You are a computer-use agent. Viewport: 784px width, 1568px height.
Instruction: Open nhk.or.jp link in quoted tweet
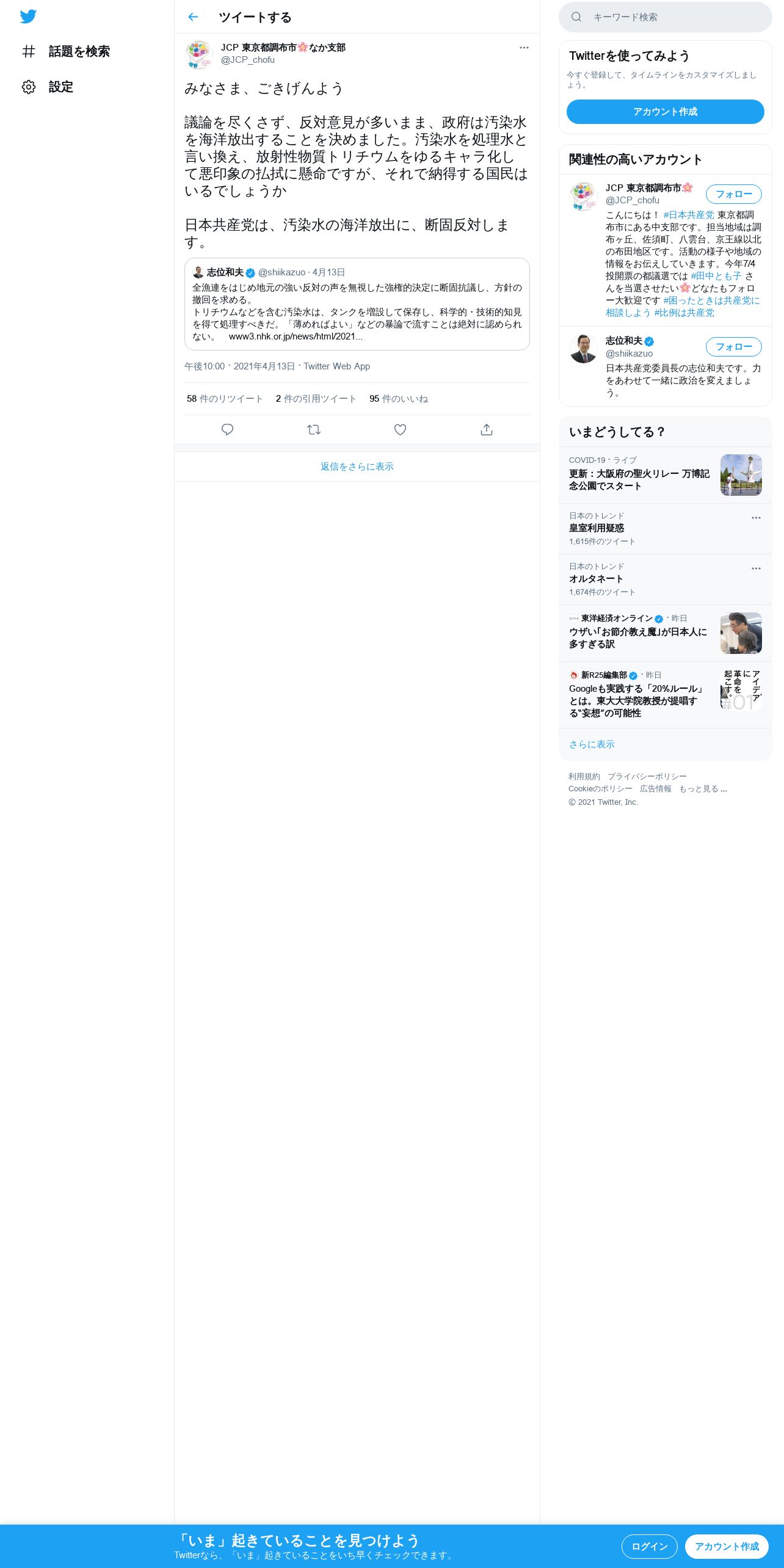[296, 336]
